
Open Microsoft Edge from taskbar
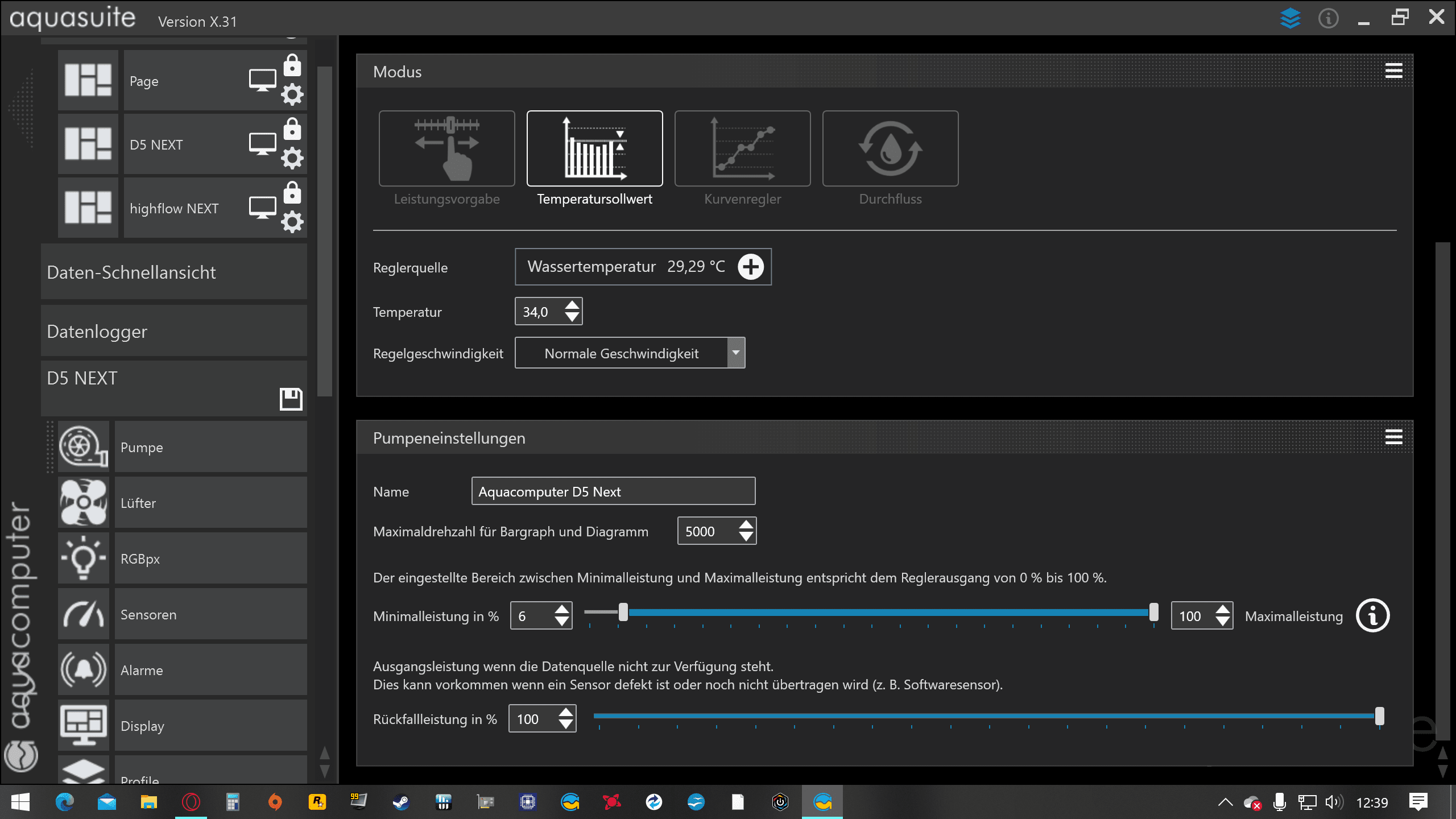(64, 803)
